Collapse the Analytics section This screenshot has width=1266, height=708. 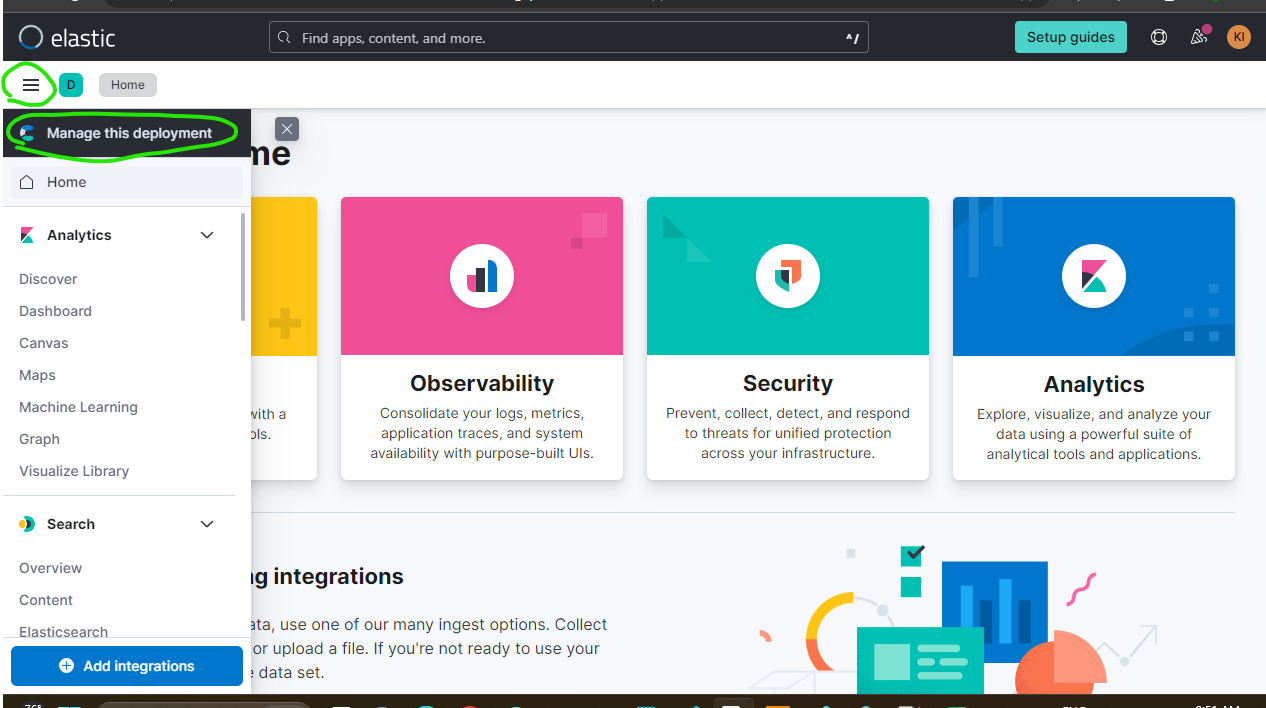coord(207,235)
